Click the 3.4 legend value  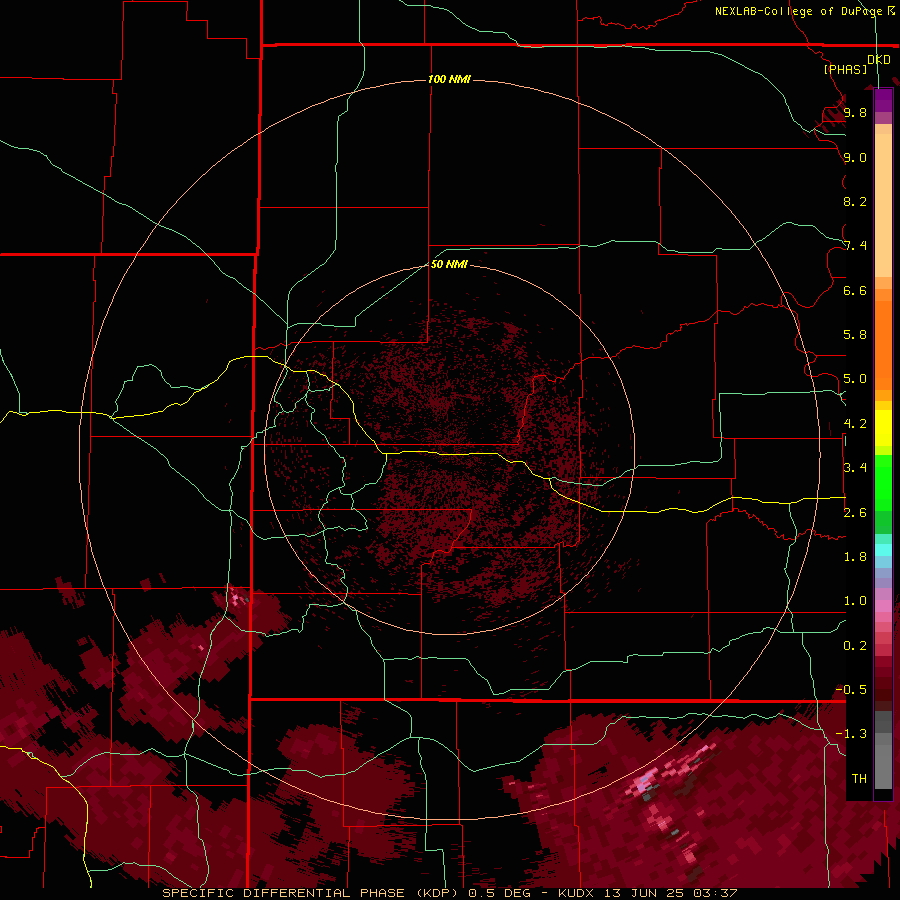[855, 468]
